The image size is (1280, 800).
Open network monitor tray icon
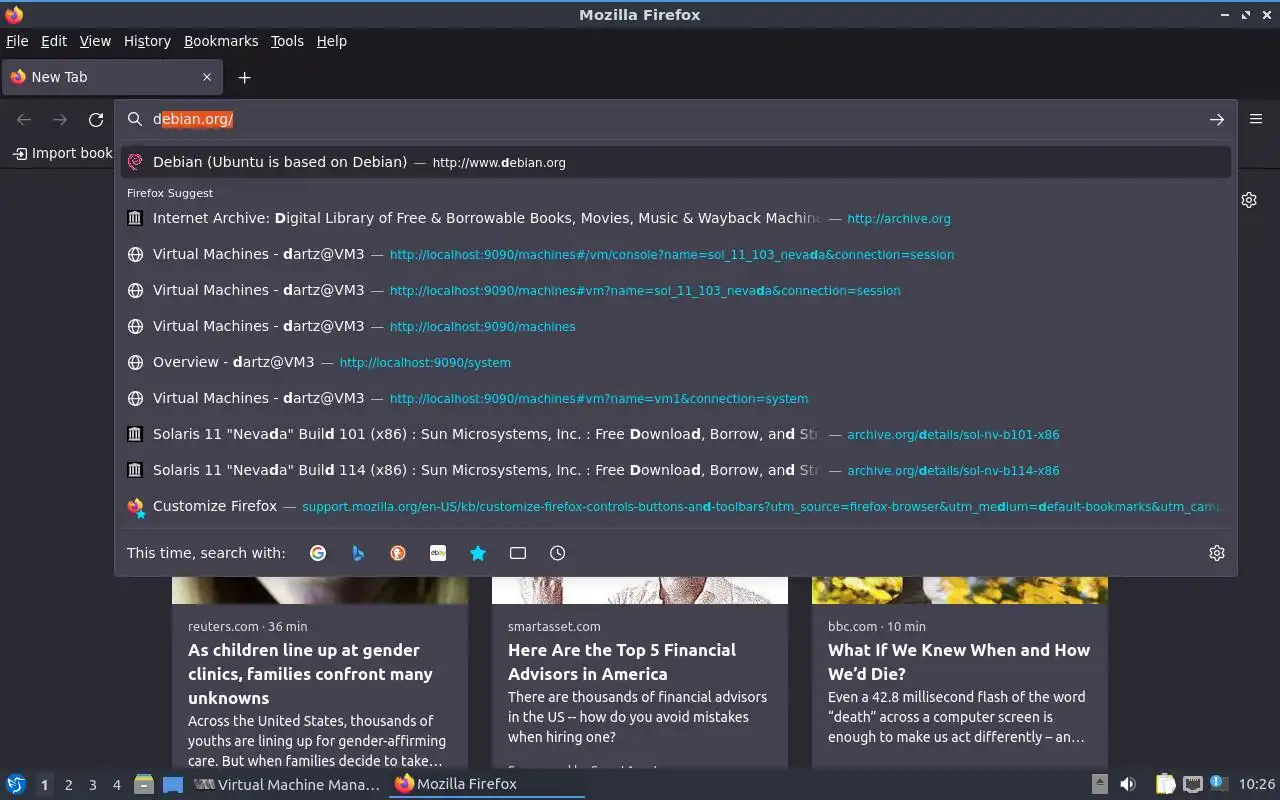click(1192, 784)
